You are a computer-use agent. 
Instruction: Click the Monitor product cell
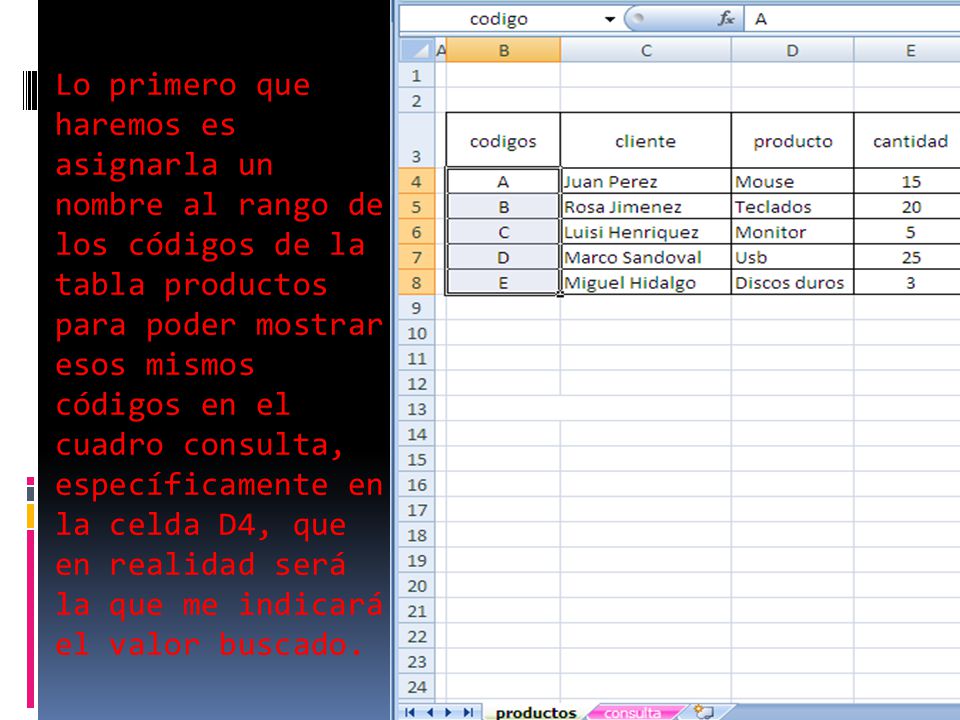tap(792, 232)
